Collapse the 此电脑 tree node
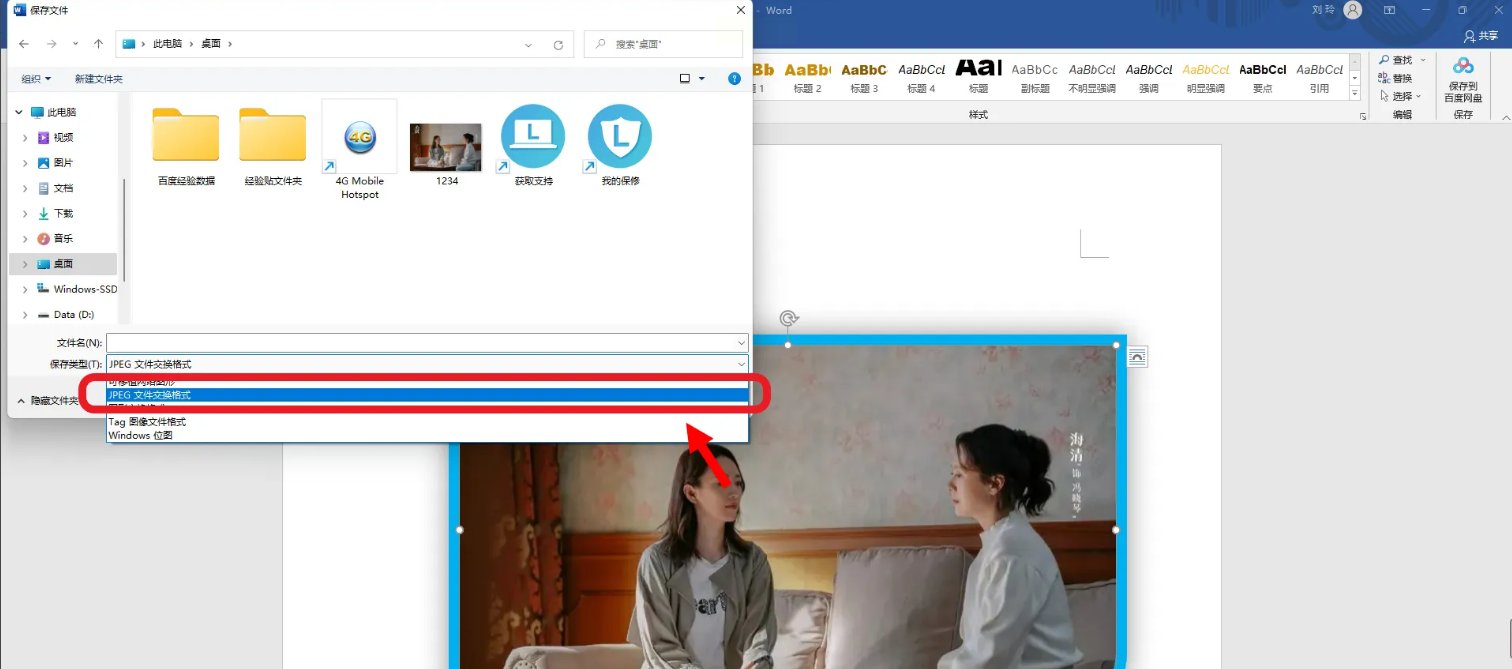This screenshot has height=669, width=1512. point(21,112)
